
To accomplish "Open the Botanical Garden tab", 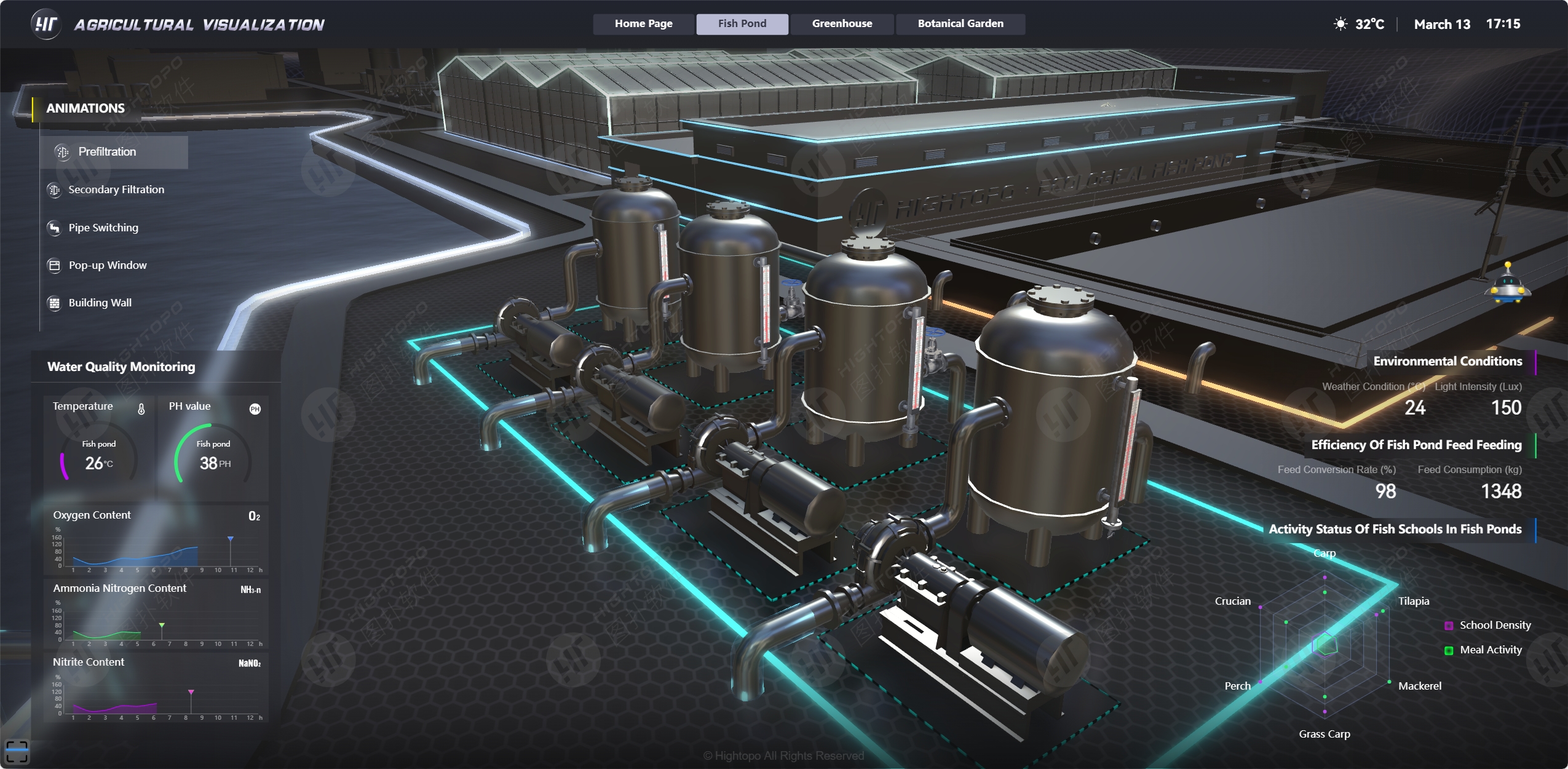I will pyautogui.click(x=960, y=24).
